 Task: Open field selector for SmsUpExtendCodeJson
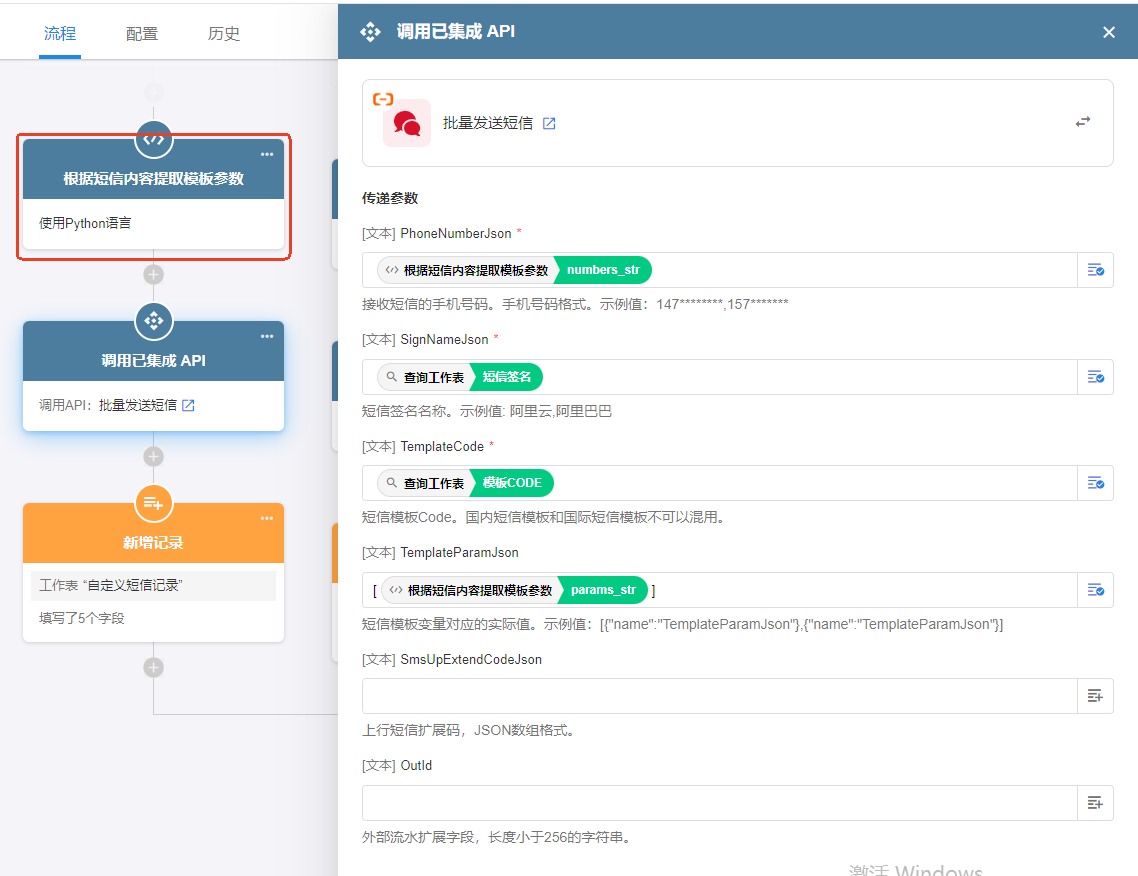click(x=1095, y=696)
